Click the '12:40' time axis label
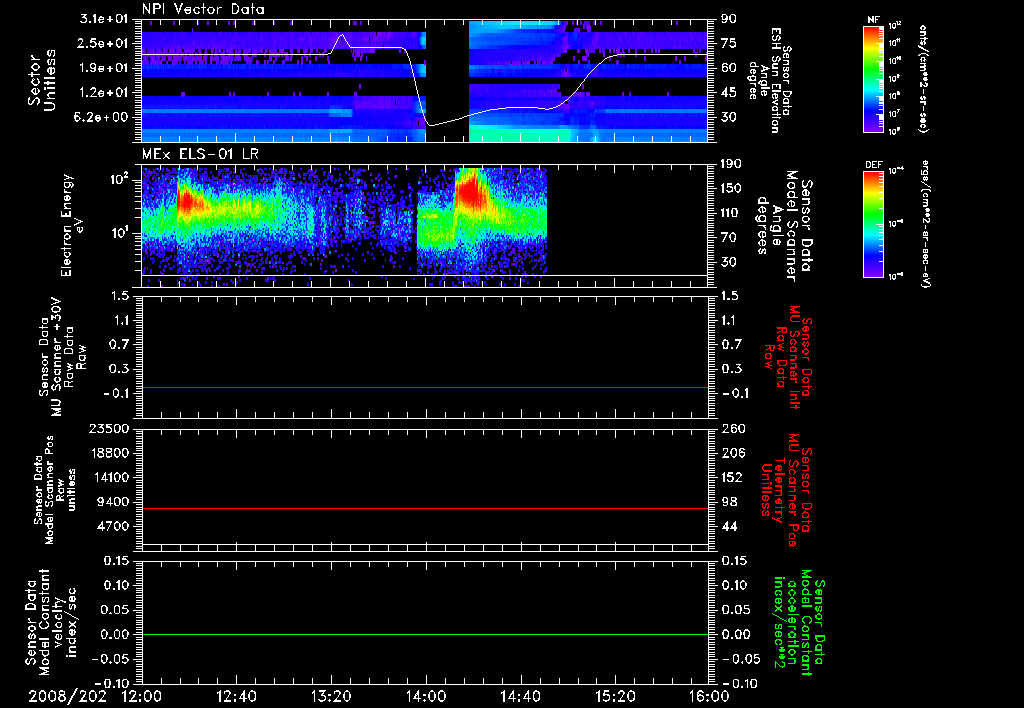 236,696
